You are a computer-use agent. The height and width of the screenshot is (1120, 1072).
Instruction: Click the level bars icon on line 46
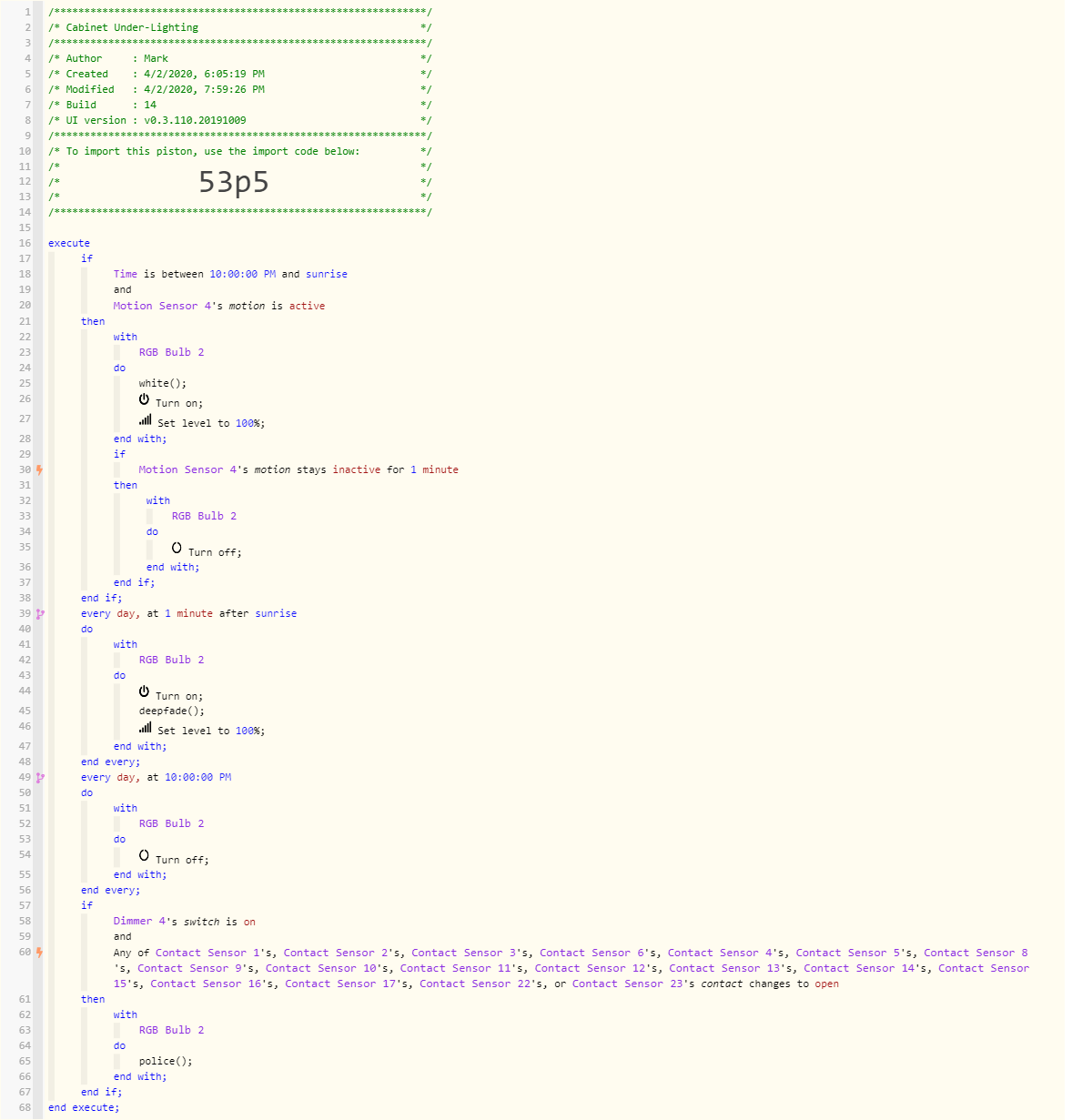click(x=145, y=727)
